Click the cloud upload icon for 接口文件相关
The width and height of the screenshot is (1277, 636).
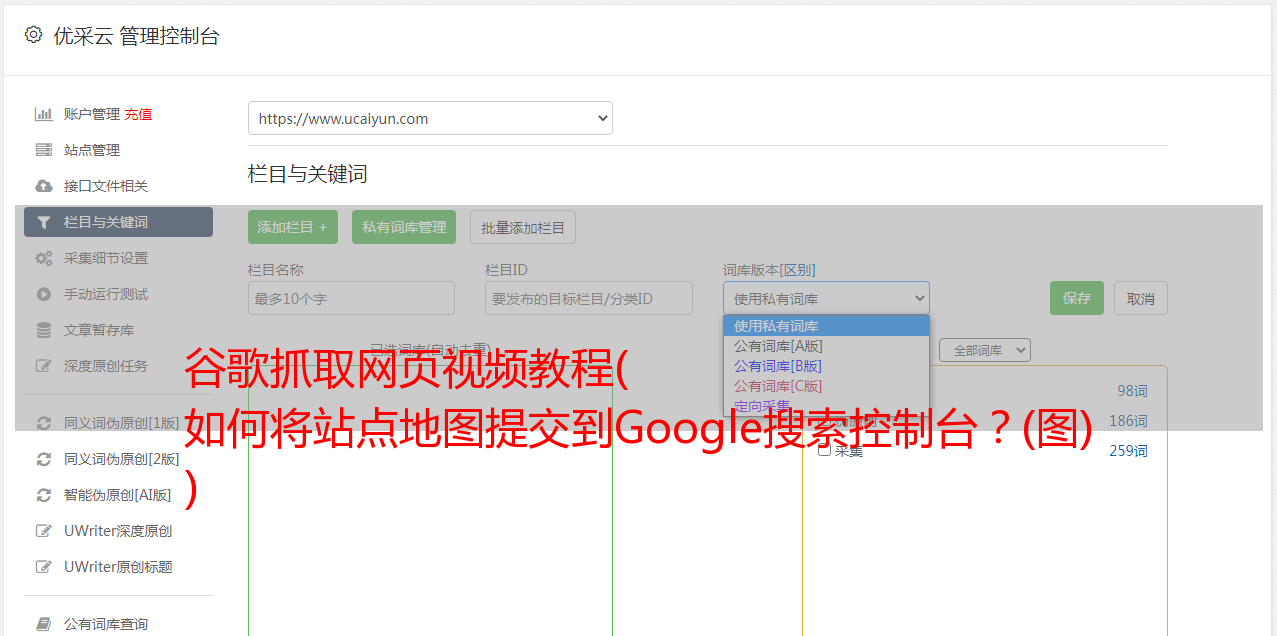pos(44,186)
